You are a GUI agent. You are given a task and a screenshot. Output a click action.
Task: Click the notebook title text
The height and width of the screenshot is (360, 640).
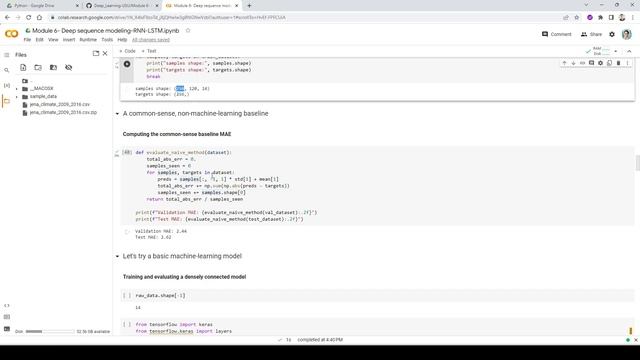(x=106, y=31)
